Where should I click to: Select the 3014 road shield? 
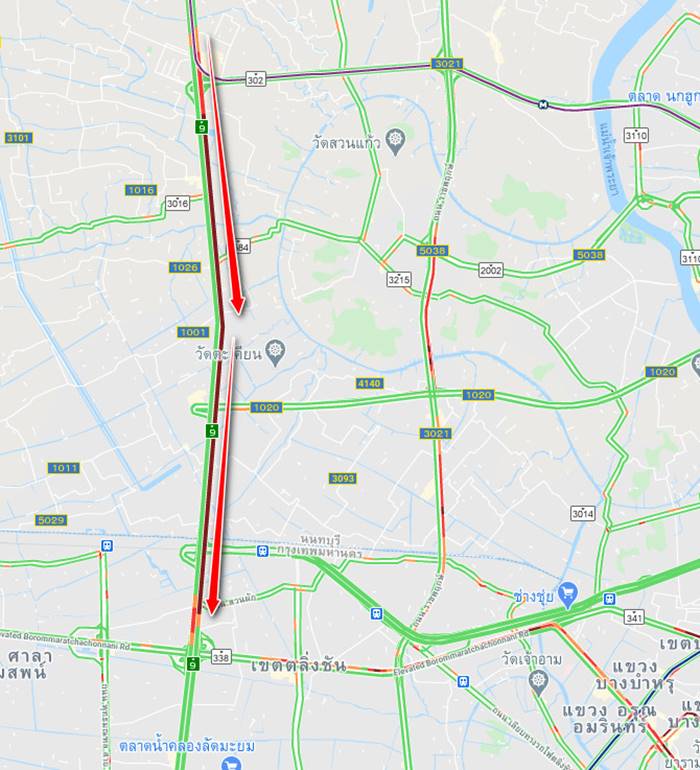583,514
